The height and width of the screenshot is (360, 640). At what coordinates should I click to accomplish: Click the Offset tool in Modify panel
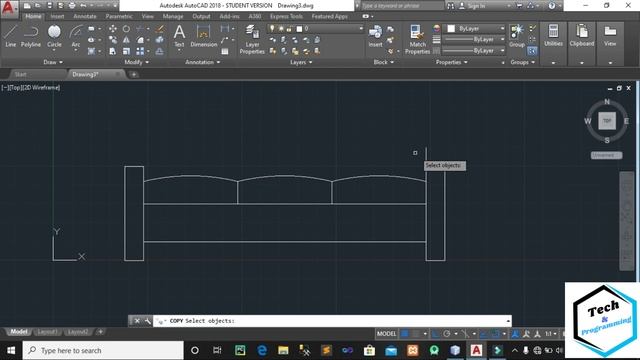160,51
